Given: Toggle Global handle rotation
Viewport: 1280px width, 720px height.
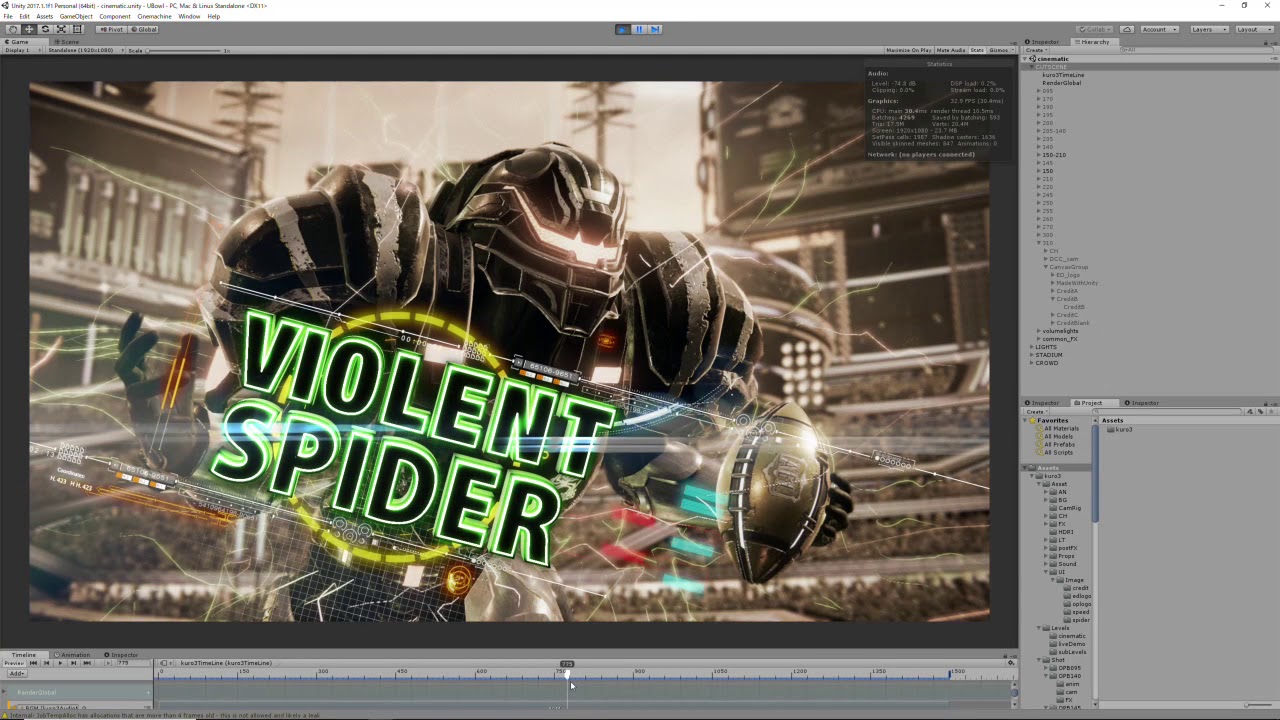Looking at the screenshot, I should pos(143,29).
